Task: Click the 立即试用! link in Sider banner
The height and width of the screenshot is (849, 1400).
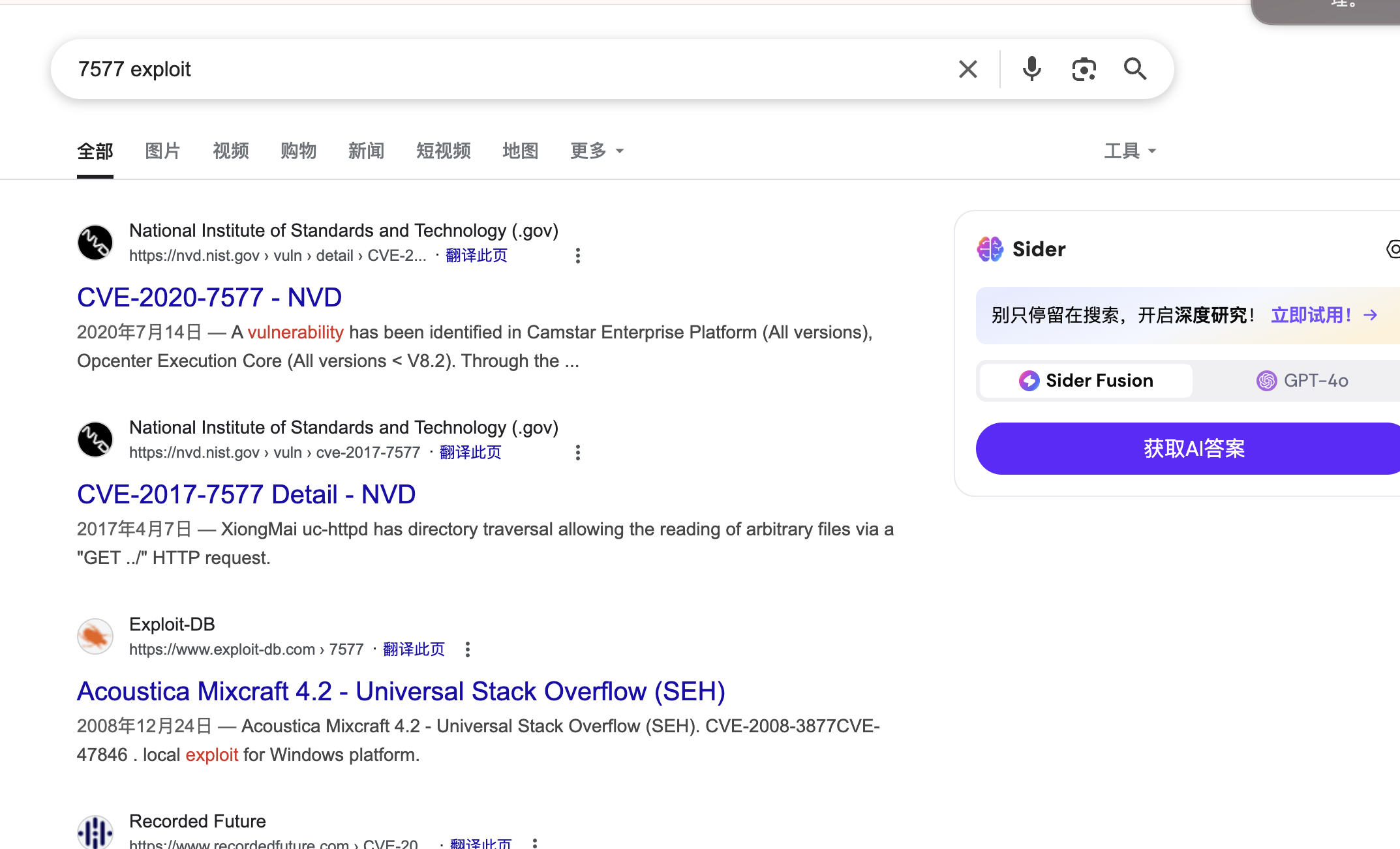Action: coord(1312,316)
